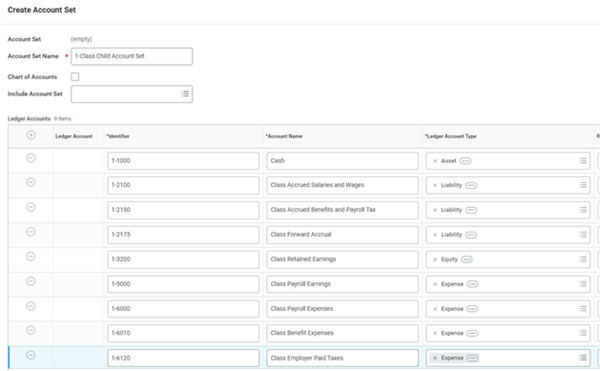Remove the Class Retained Earnings row minus icon

31,257
